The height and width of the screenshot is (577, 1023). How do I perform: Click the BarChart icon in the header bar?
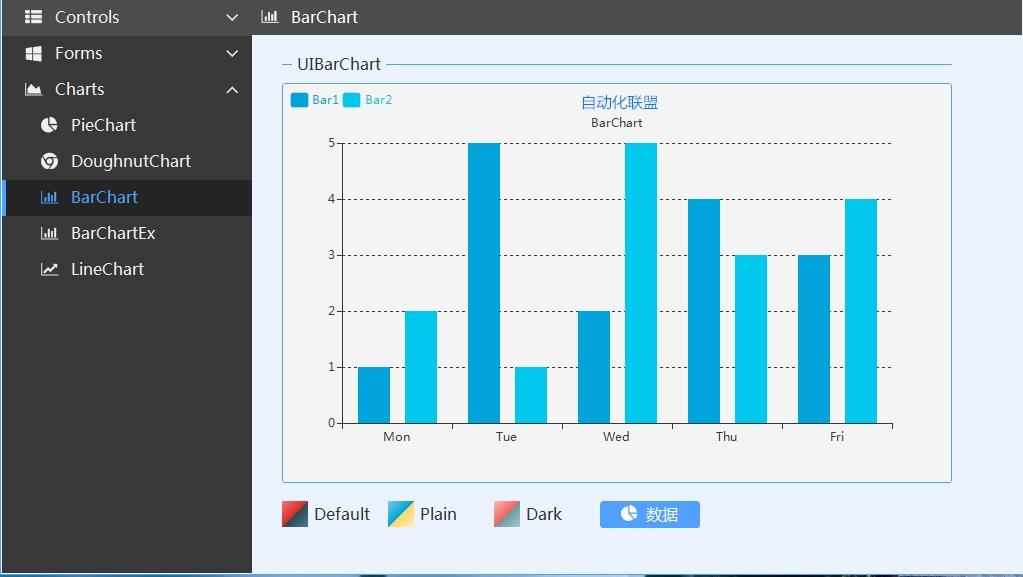pos(269,17)
